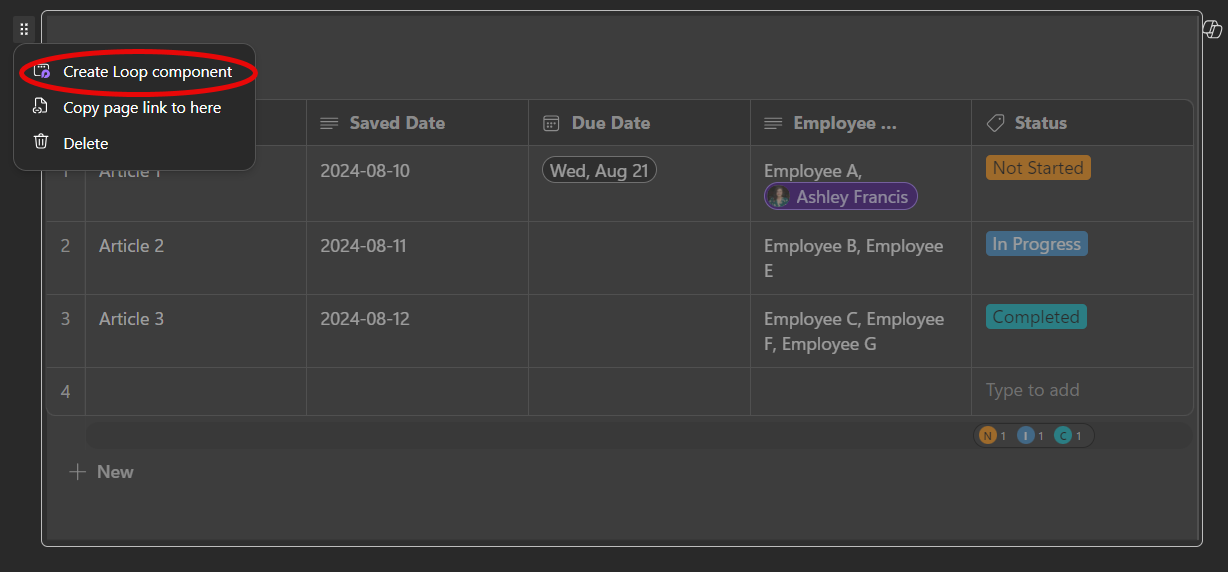Click the Employee B, Employee E cell
Screen dimensions: 1228x572
(x=861, y=258)
